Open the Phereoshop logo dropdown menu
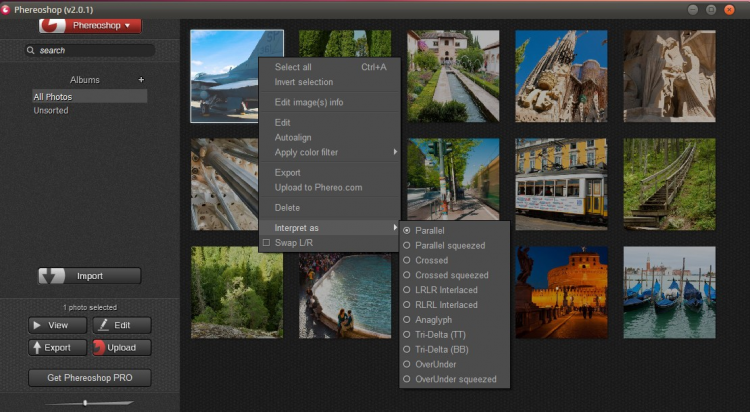Image resolution: width=750 pixels, height=412 pixels. tap(90, 25)
